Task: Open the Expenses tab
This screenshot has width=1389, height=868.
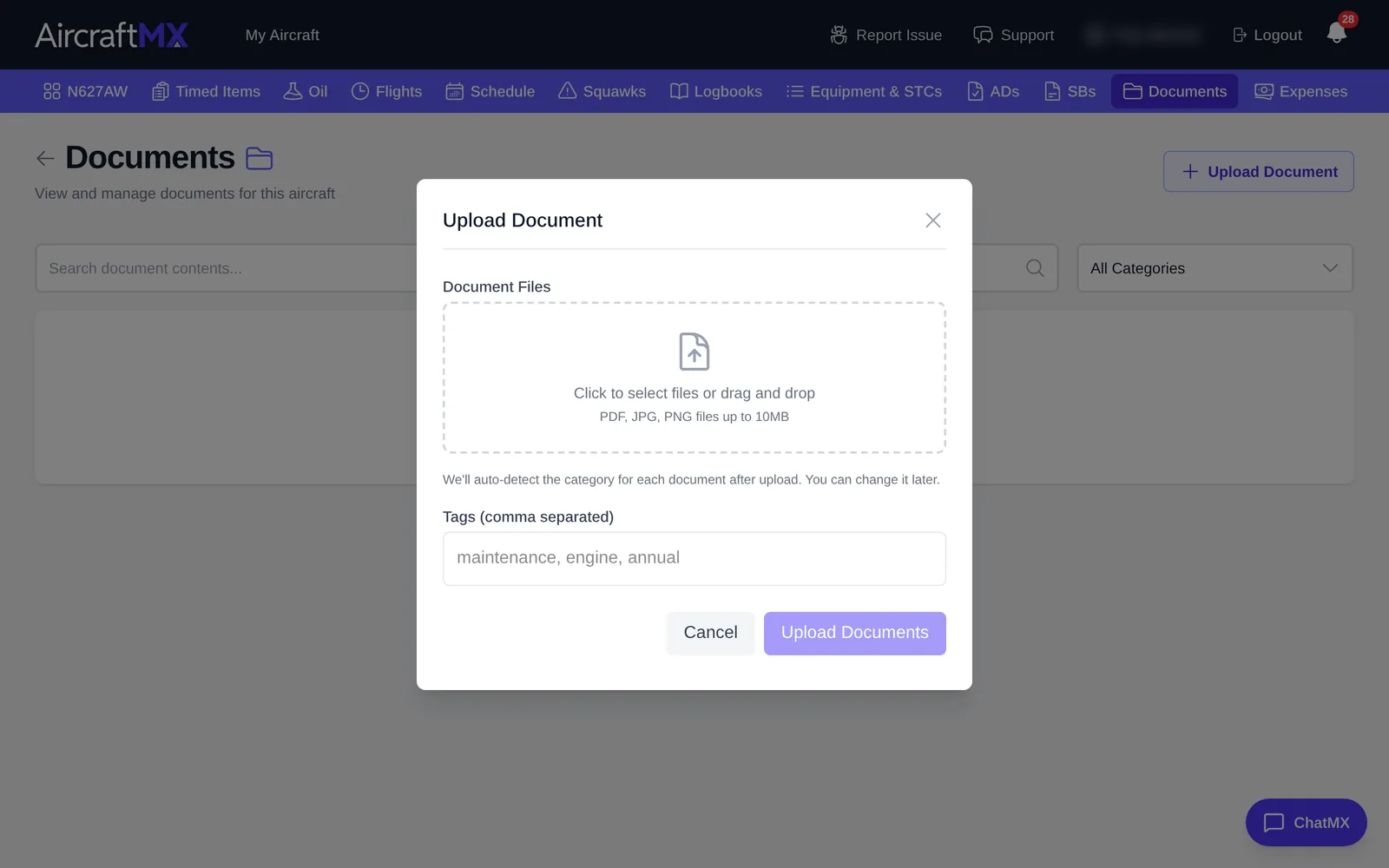Action: (x=1300, y=91)
